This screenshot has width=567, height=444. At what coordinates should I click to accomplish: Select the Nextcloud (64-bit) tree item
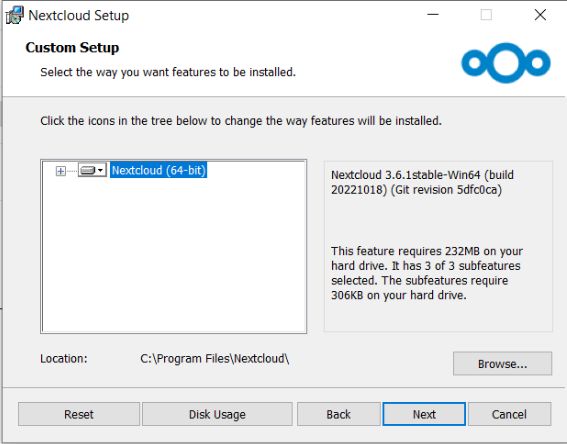(159, 170)
